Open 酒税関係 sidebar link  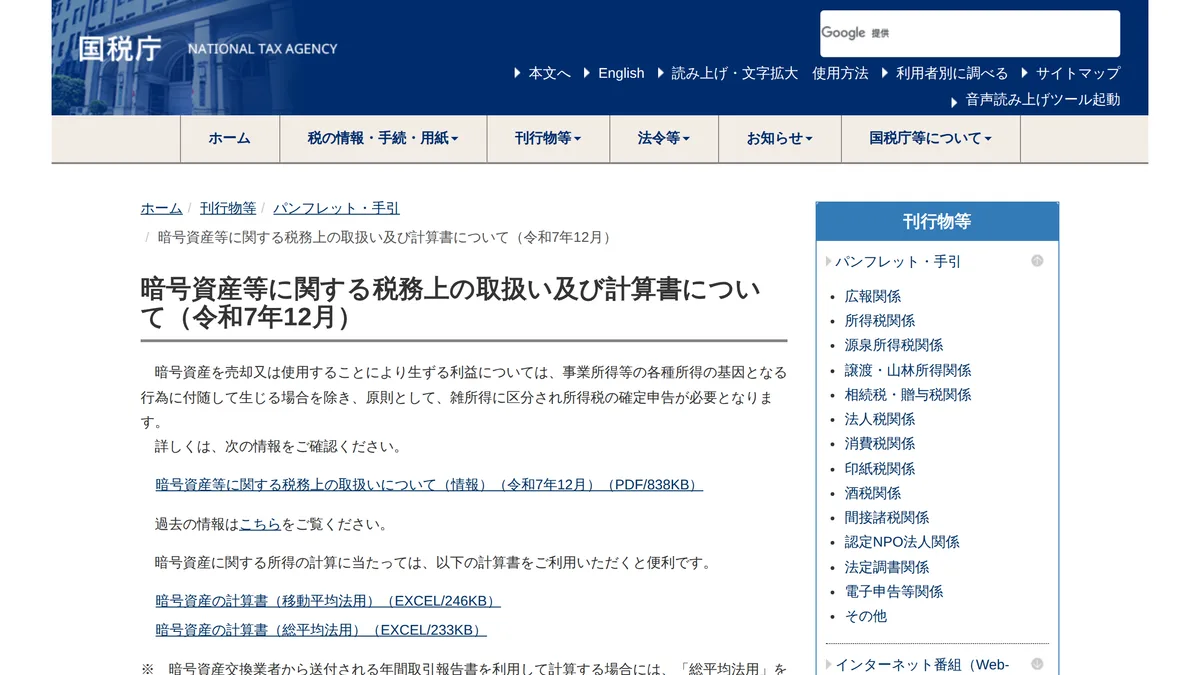pyautogui.click(x=873, y=493)
